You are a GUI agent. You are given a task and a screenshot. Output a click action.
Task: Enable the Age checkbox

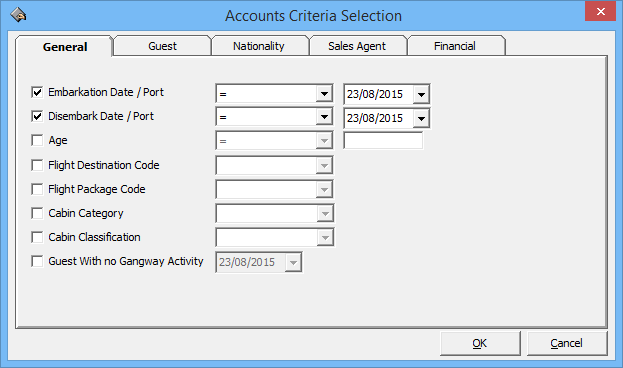(37, 140)
